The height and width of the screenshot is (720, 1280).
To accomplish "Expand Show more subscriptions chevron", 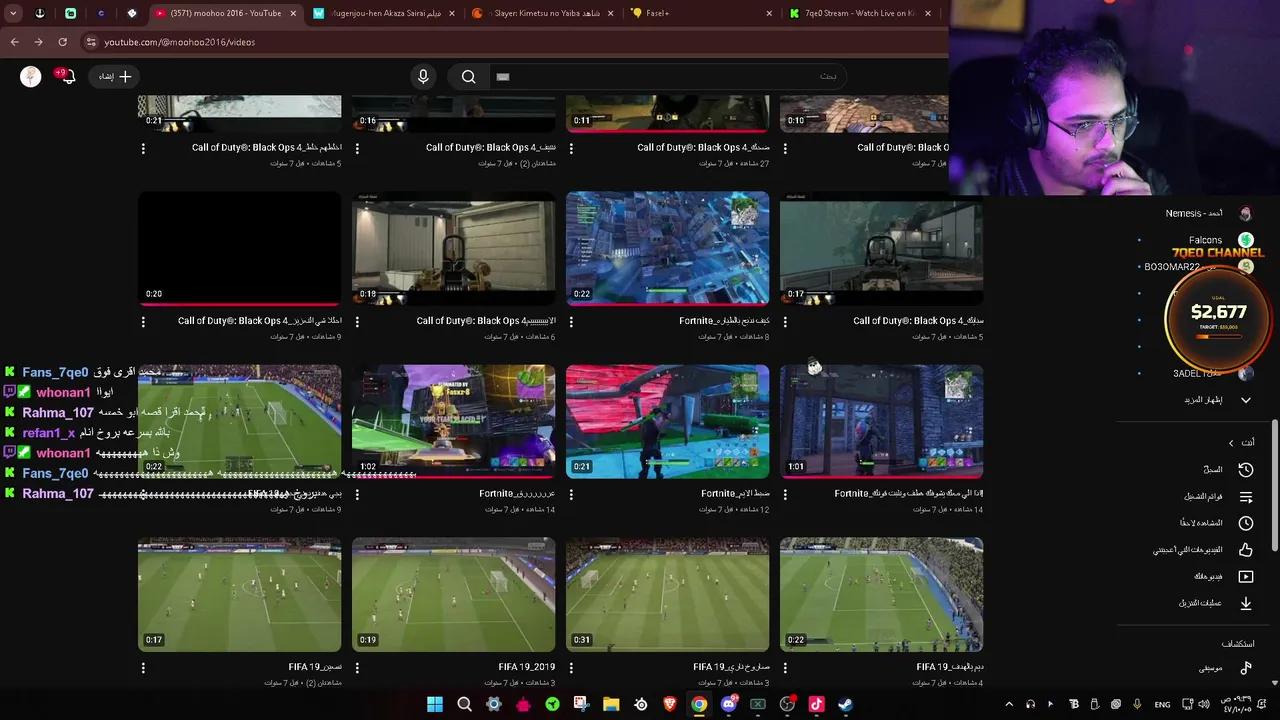I will (1245, 400).
